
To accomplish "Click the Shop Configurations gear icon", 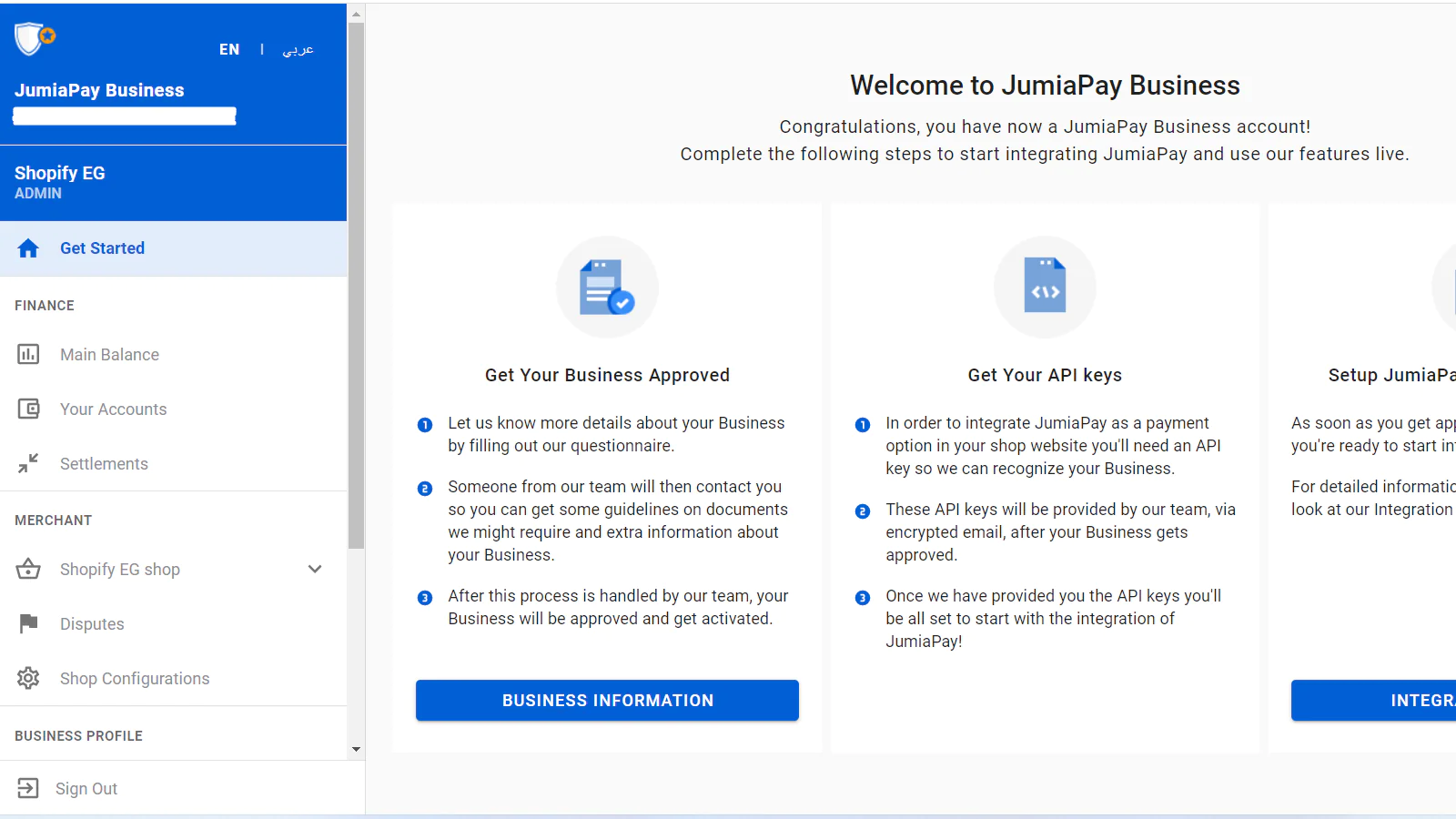I will [28, 678].
